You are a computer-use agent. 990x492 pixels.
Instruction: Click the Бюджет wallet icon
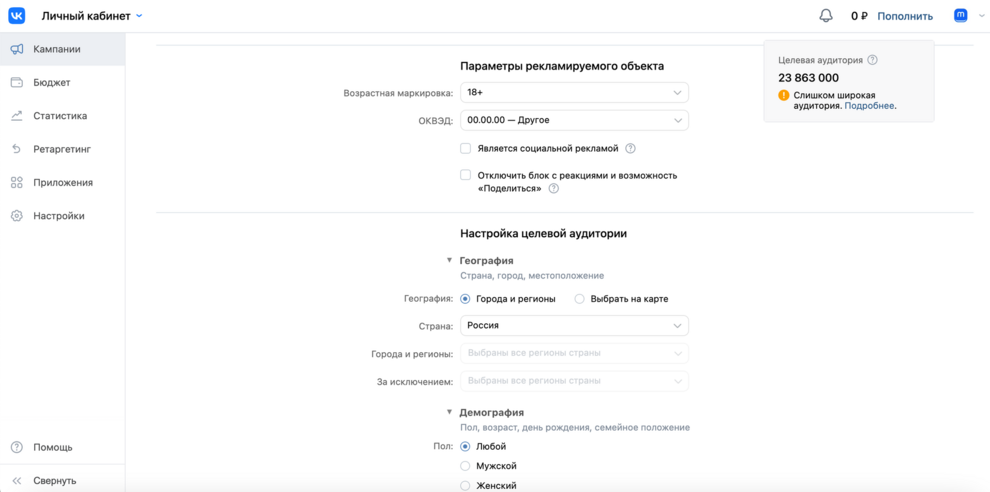[x=17, y=82]
